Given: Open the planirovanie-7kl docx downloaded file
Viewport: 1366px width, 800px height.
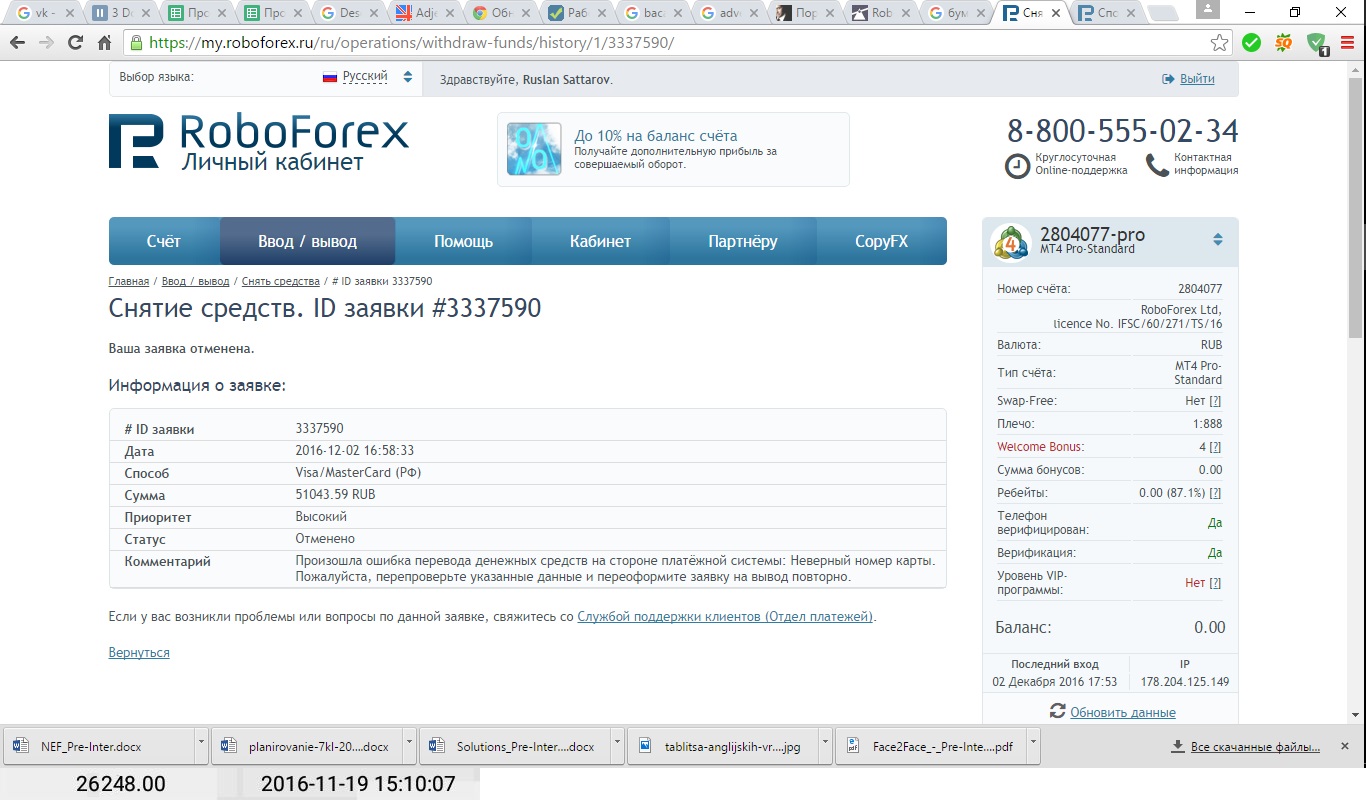Looking at the screenshot, I should (x=305, y=745).
